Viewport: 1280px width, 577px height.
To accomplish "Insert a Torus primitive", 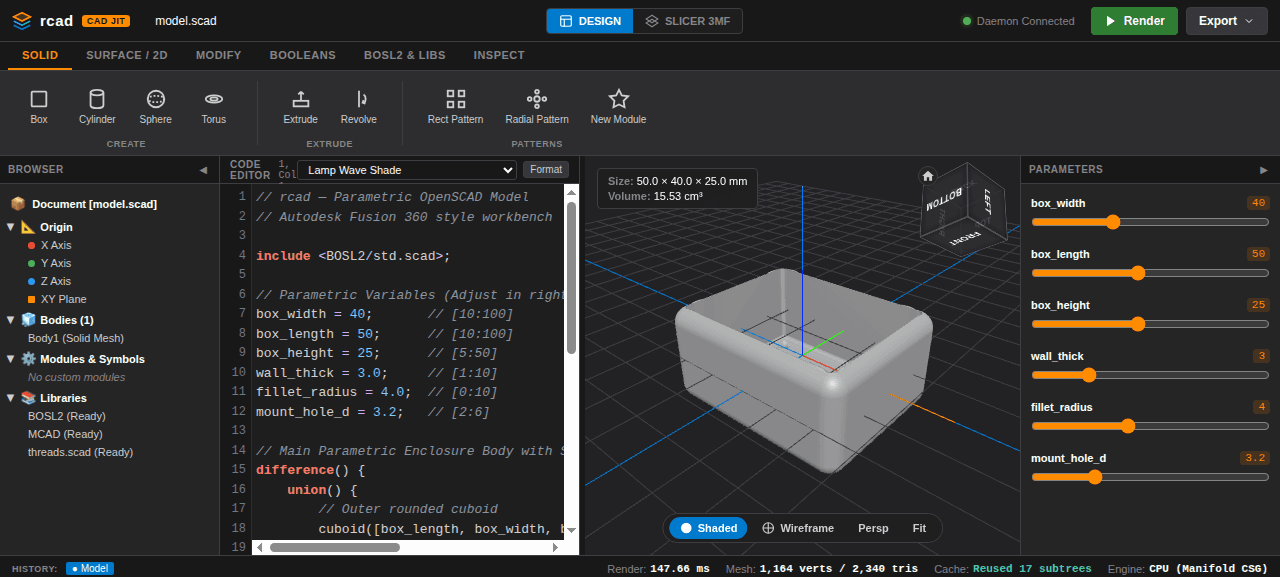I will (213, 107).
